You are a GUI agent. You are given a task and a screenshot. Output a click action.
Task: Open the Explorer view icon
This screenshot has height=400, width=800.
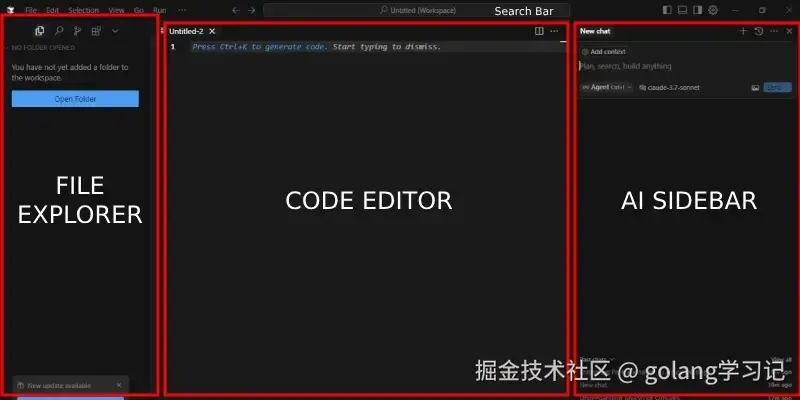click(x=39, y=31)
